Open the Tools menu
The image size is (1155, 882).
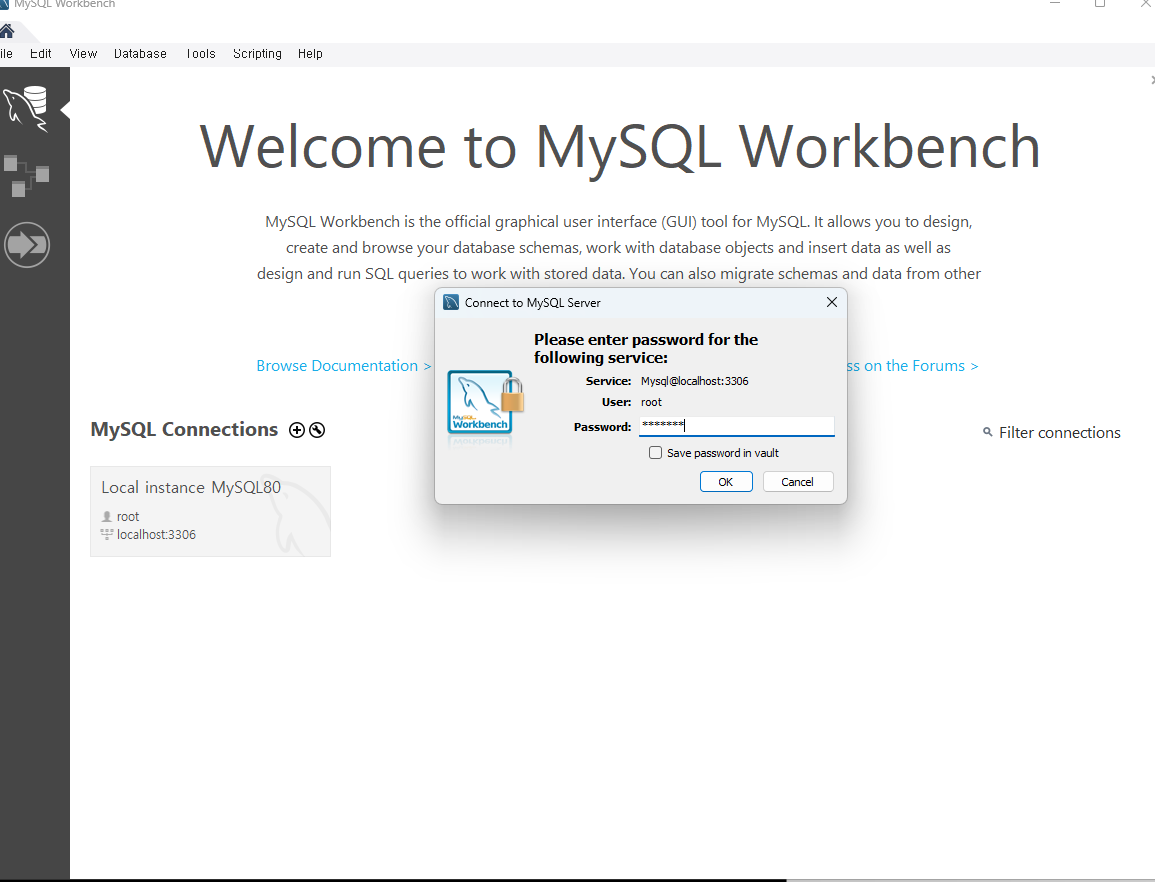pos(200,54)
